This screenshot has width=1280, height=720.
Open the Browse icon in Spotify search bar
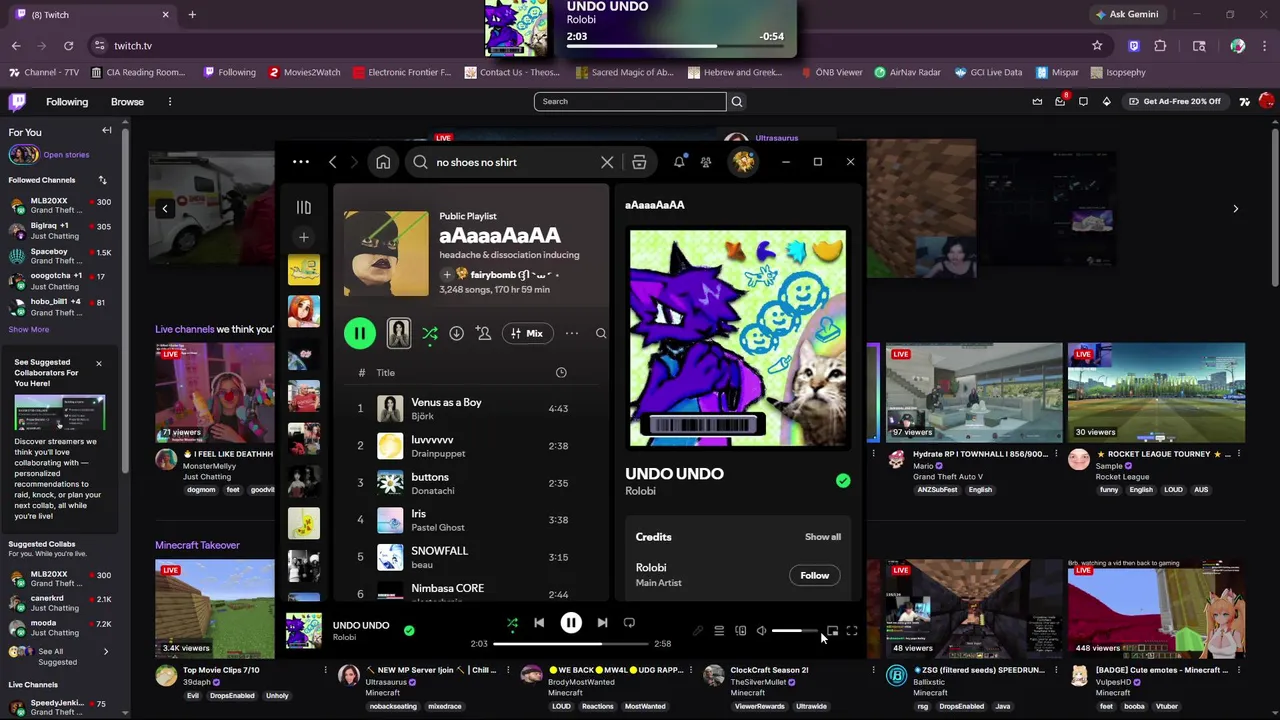point(639,162)
